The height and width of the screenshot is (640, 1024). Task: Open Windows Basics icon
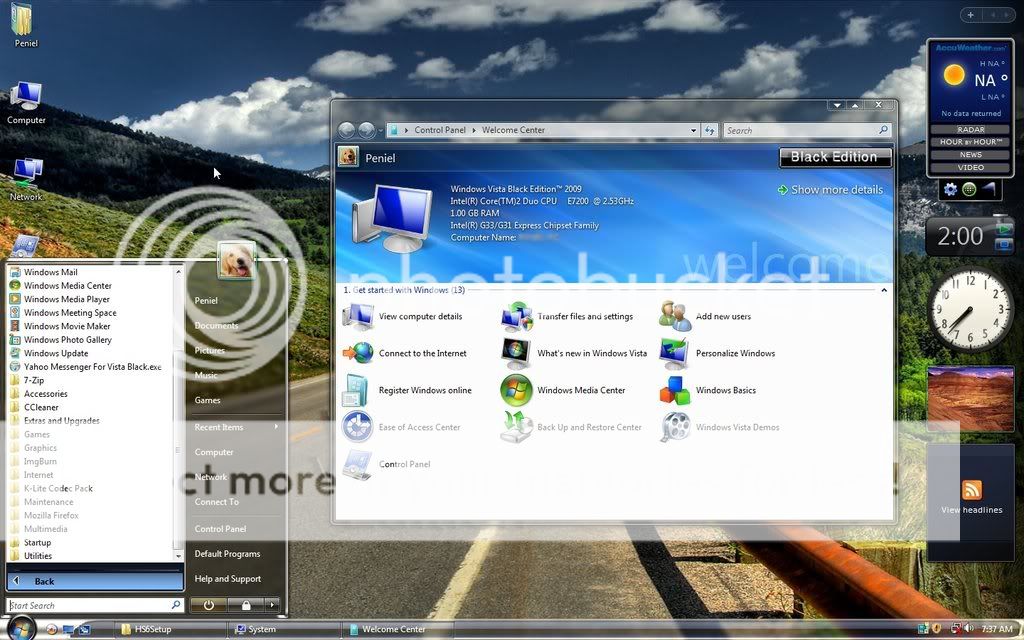point(675,391)
